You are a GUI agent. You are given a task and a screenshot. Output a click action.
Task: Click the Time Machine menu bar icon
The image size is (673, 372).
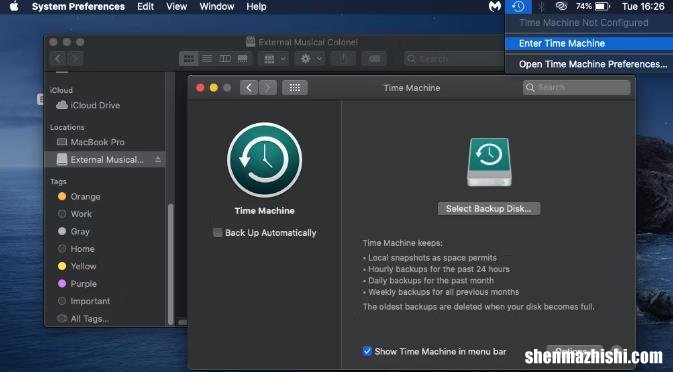[x=518, y=6]
